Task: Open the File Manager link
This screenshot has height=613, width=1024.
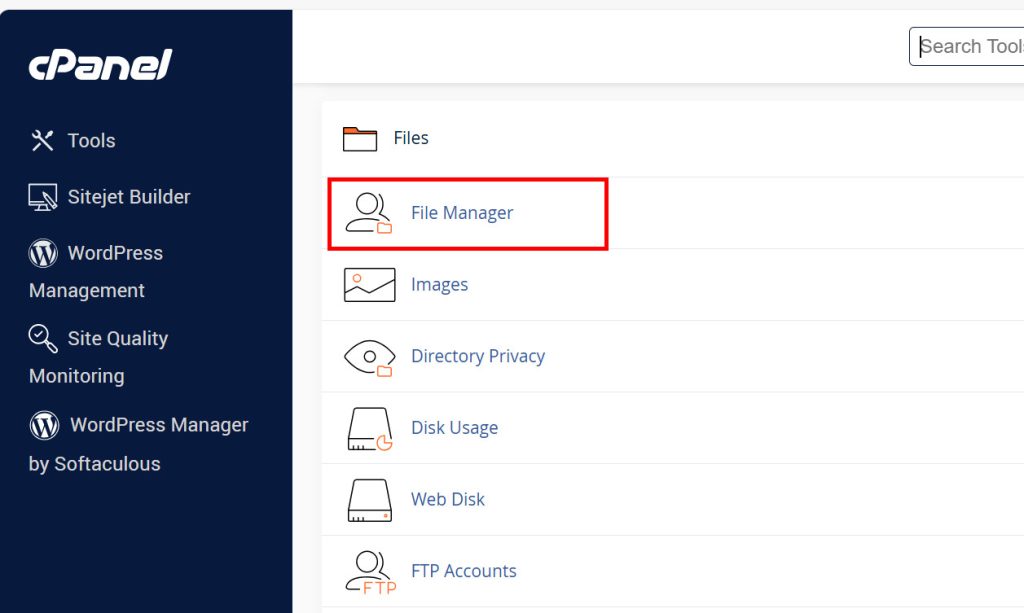Action: tap(462, 213)
